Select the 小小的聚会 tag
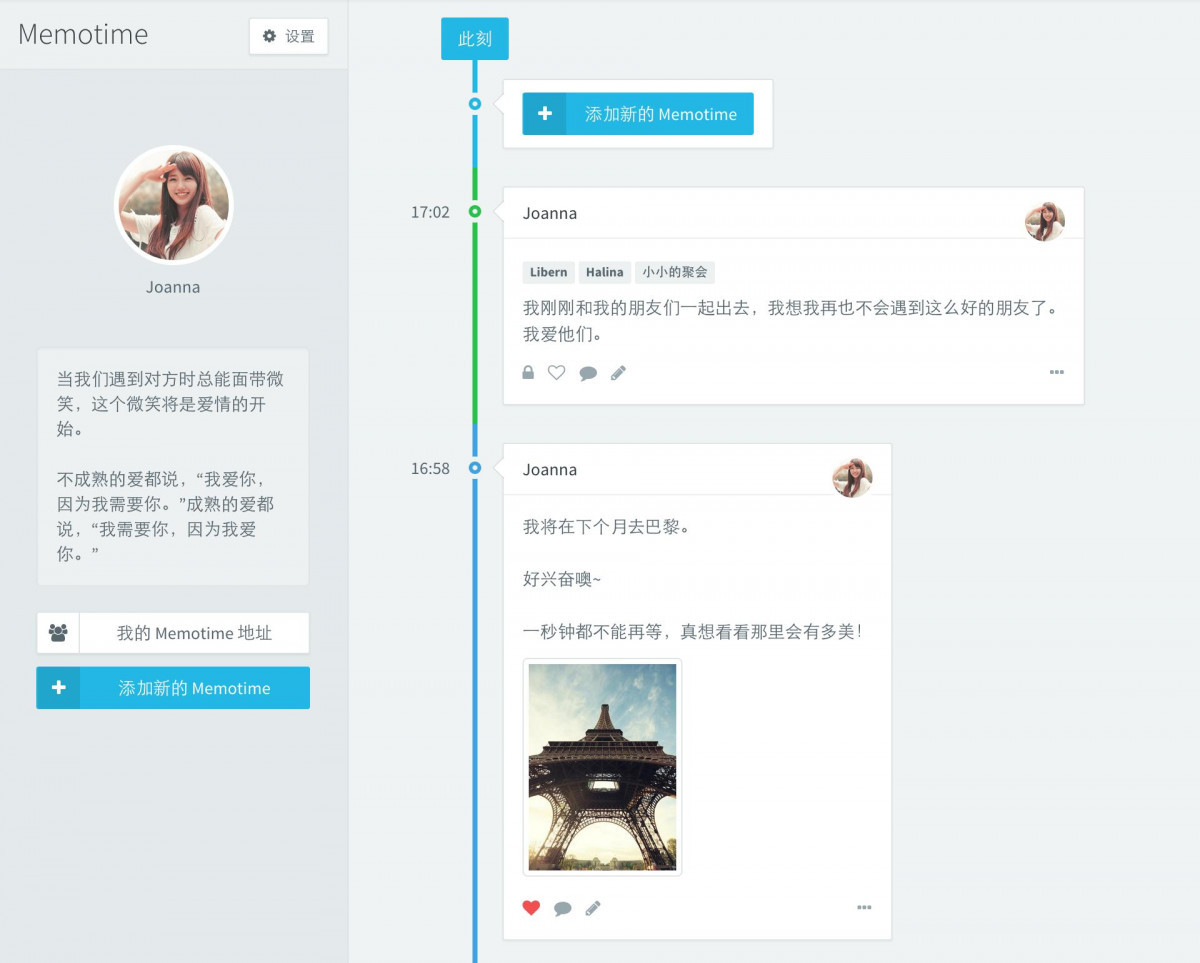Viewport: 1200px width, 963px height. (675, 272)
